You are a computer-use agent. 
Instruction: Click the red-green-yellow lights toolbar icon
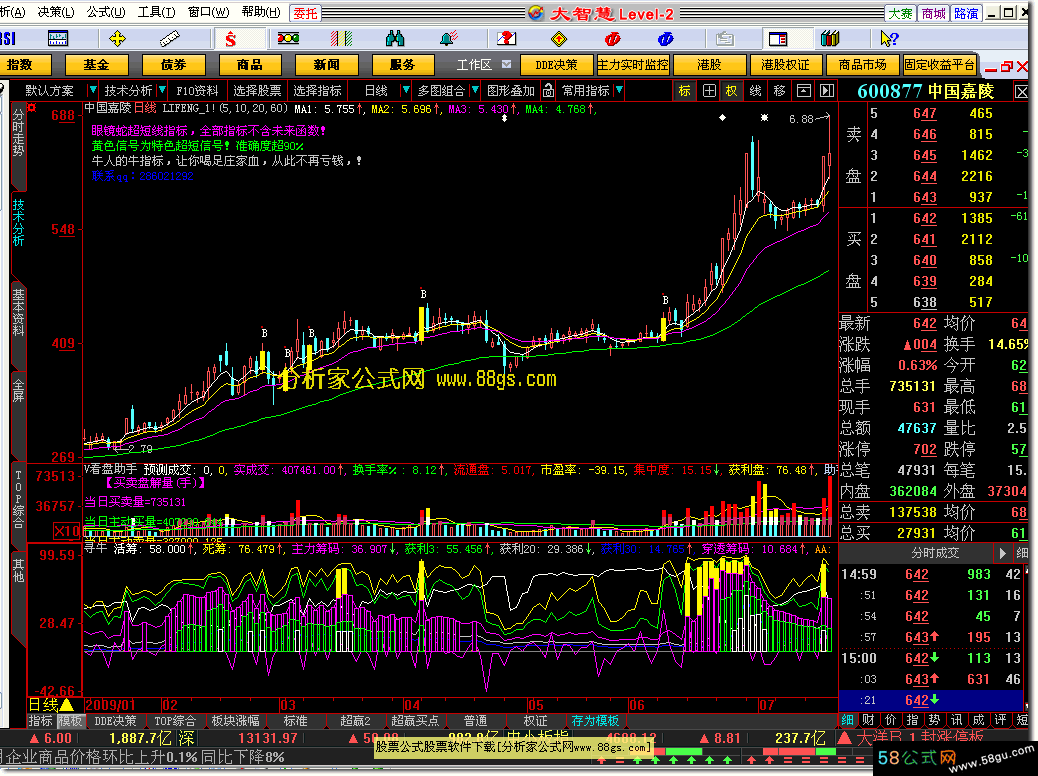288,39
